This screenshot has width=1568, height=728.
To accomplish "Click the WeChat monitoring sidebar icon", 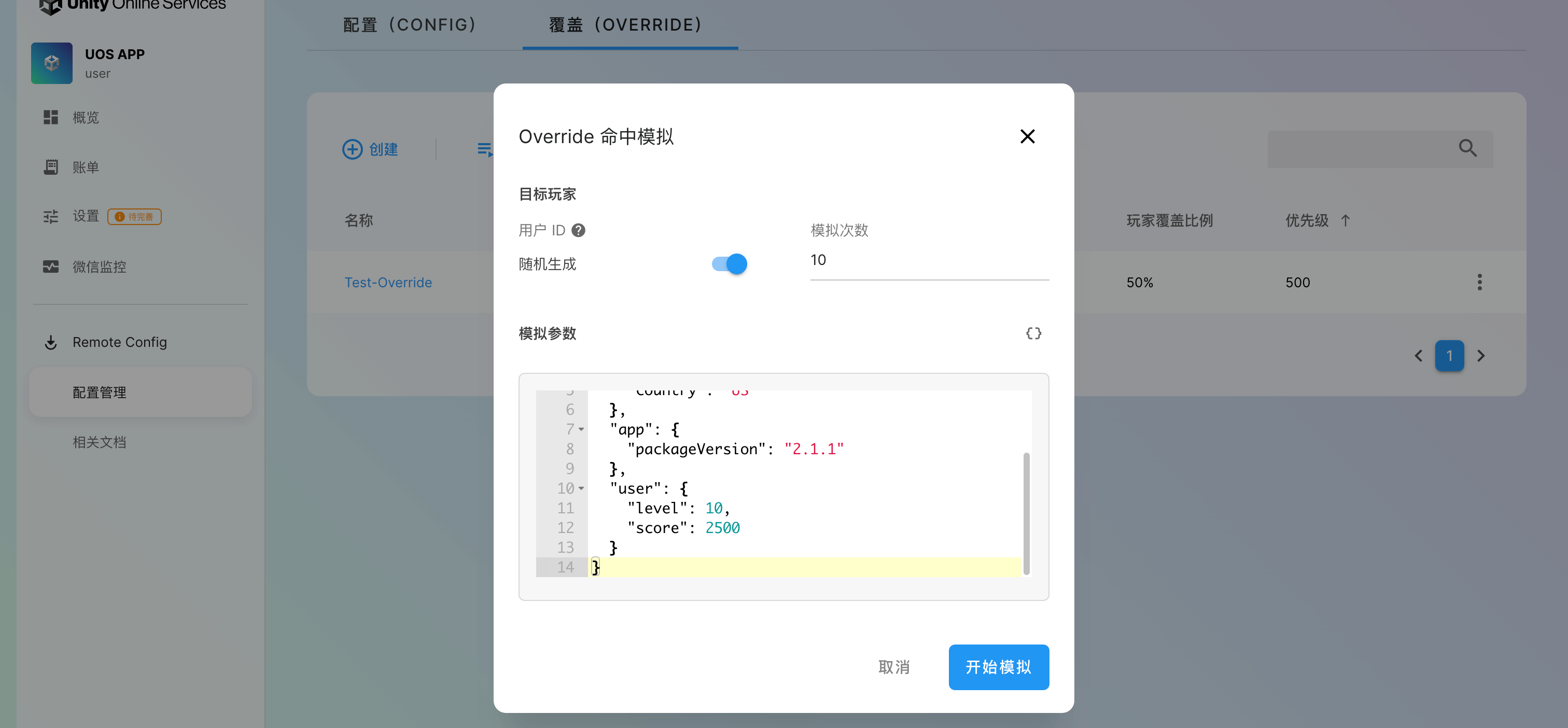I will coord(50,267).
